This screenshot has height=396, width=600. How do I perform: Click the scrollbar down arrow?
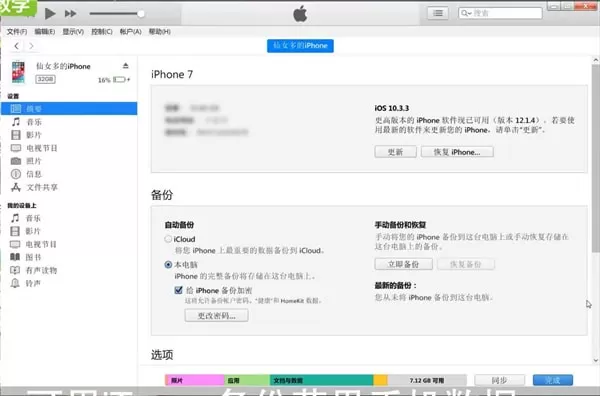pyautogui.click(x=595, y=360)
